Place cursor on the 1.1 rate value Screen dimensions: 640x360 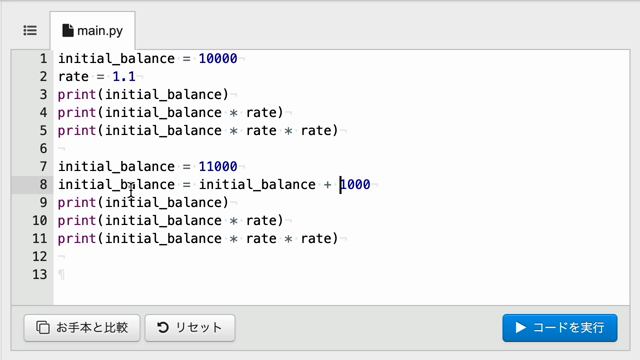pos(124,77)
